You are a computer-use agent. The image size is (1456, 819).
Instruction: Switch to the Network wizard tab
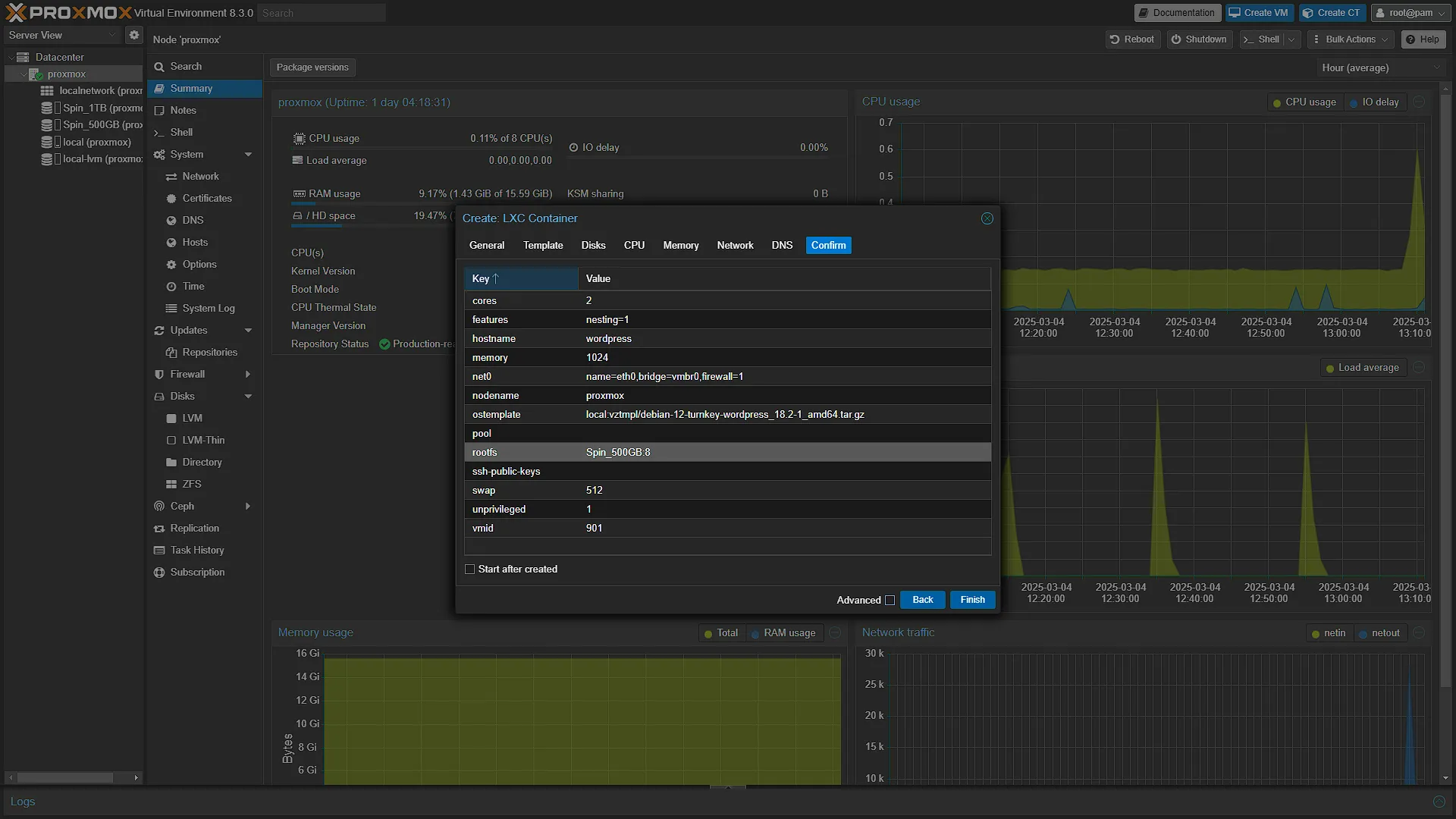coord(735,246)
